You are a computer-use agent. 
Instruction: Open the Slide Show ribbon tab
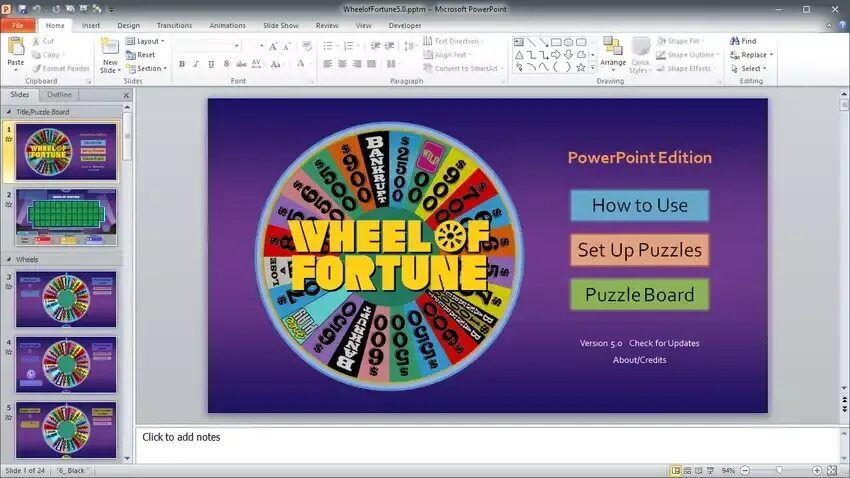tap(280, 25)
